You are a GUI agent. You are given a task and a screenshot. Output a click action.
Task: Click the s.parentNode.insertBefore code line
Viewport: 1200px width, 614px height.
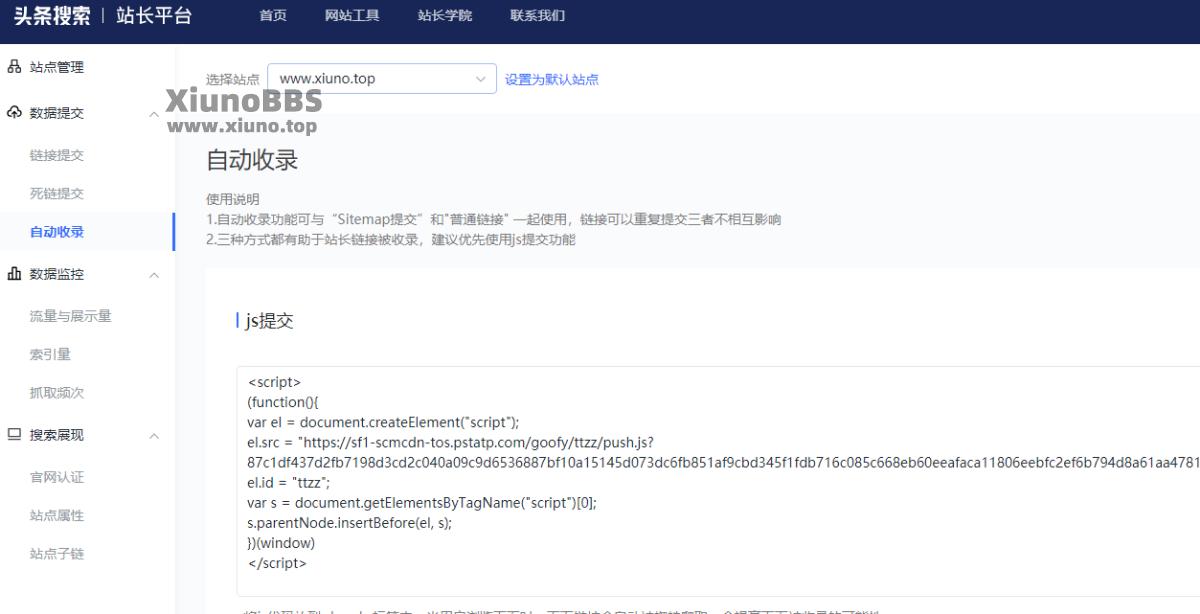349,523
